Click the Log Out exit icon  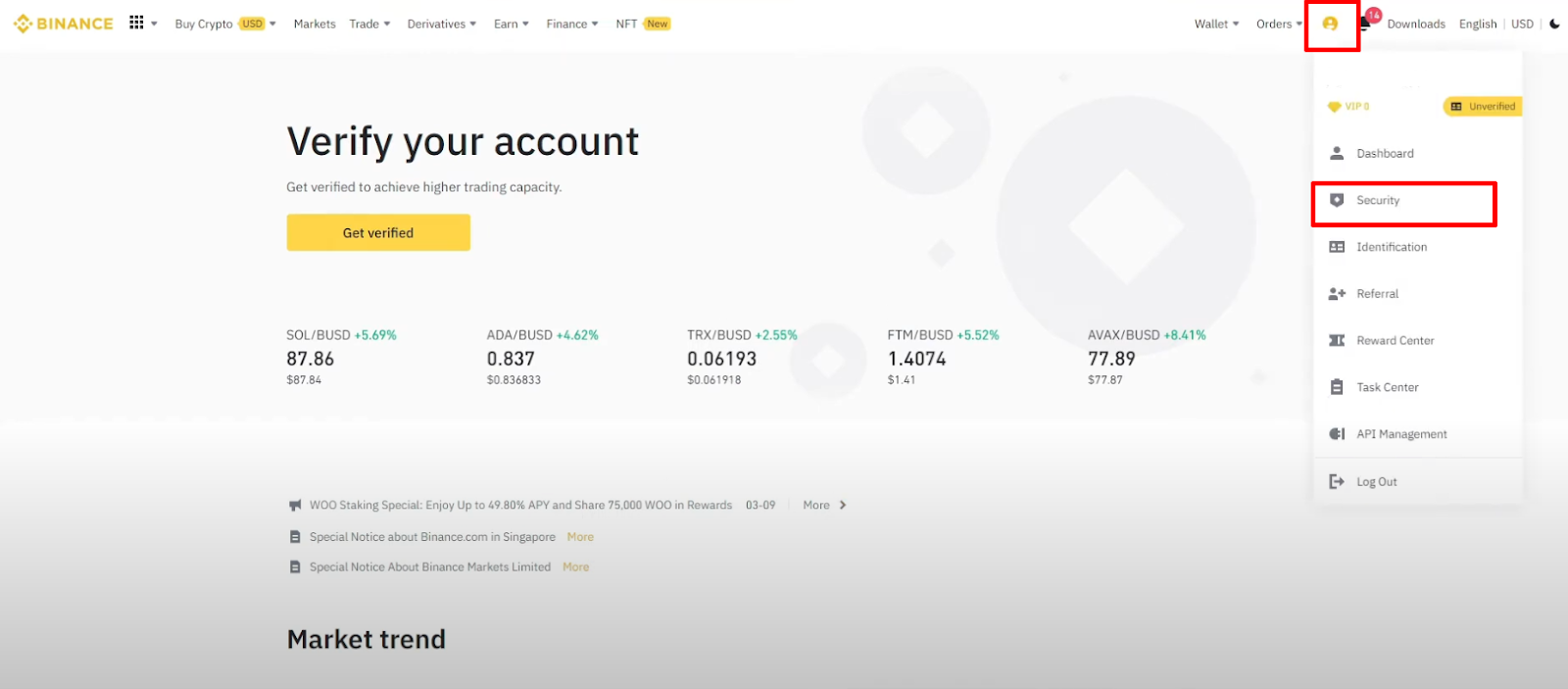coord(1337,481)
